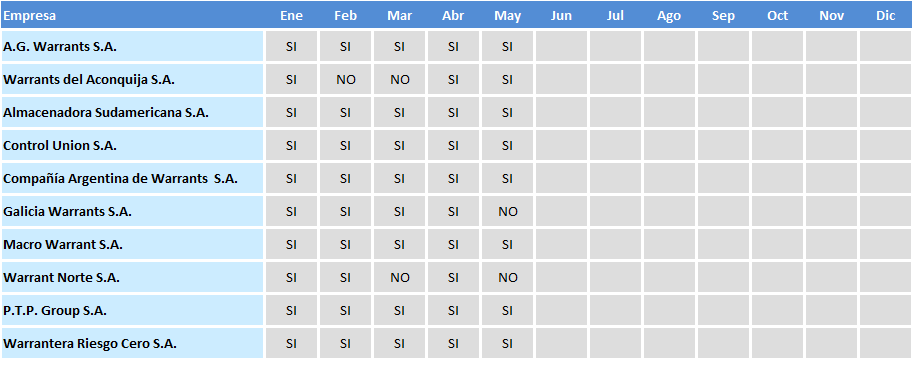
Task: Click Warrantera Riesgo Cero S.A. May SI cell
Action: point(507,344)
